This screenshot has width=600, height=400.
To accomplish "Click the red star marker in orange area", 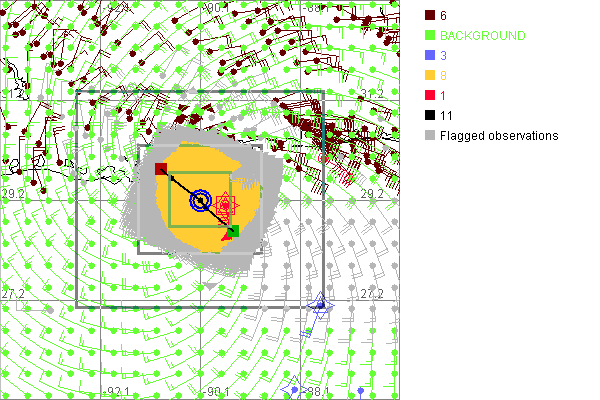I will [x=225, y=206].
